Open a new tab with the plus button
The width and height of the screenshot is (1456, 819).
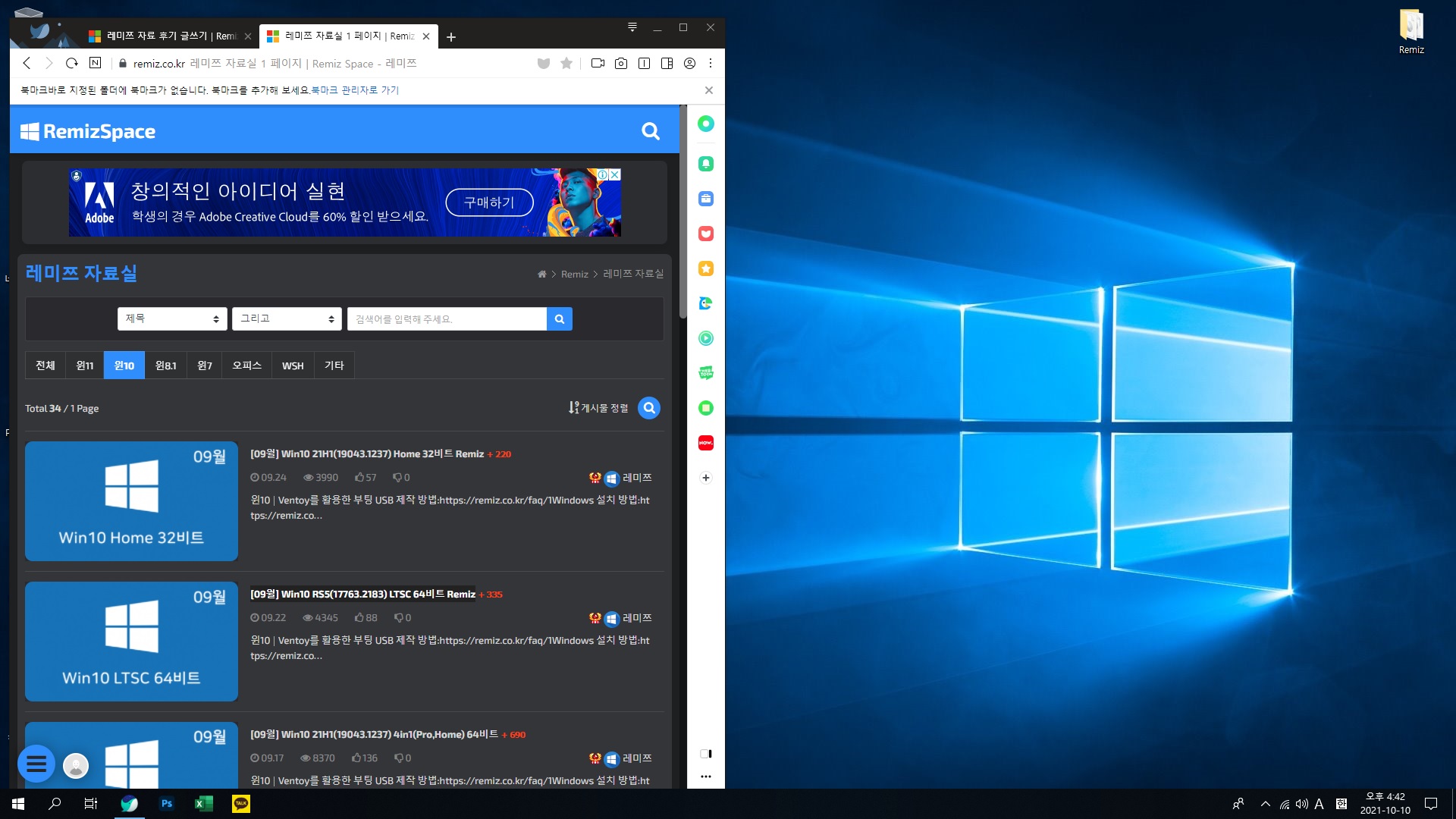tap(451, 36)
